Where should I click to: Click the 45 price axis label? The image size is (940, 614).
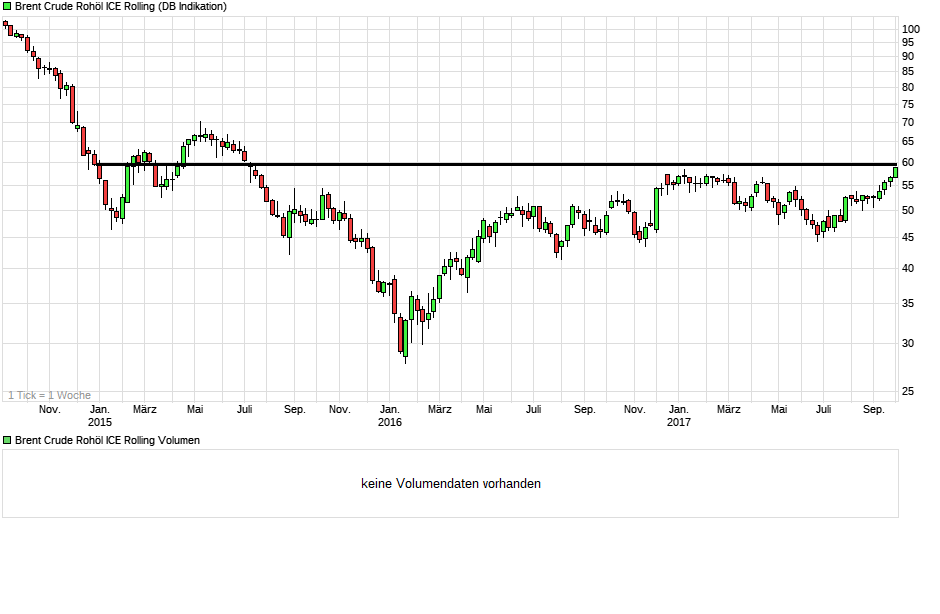pyautogui.click(x=908, y=237)
